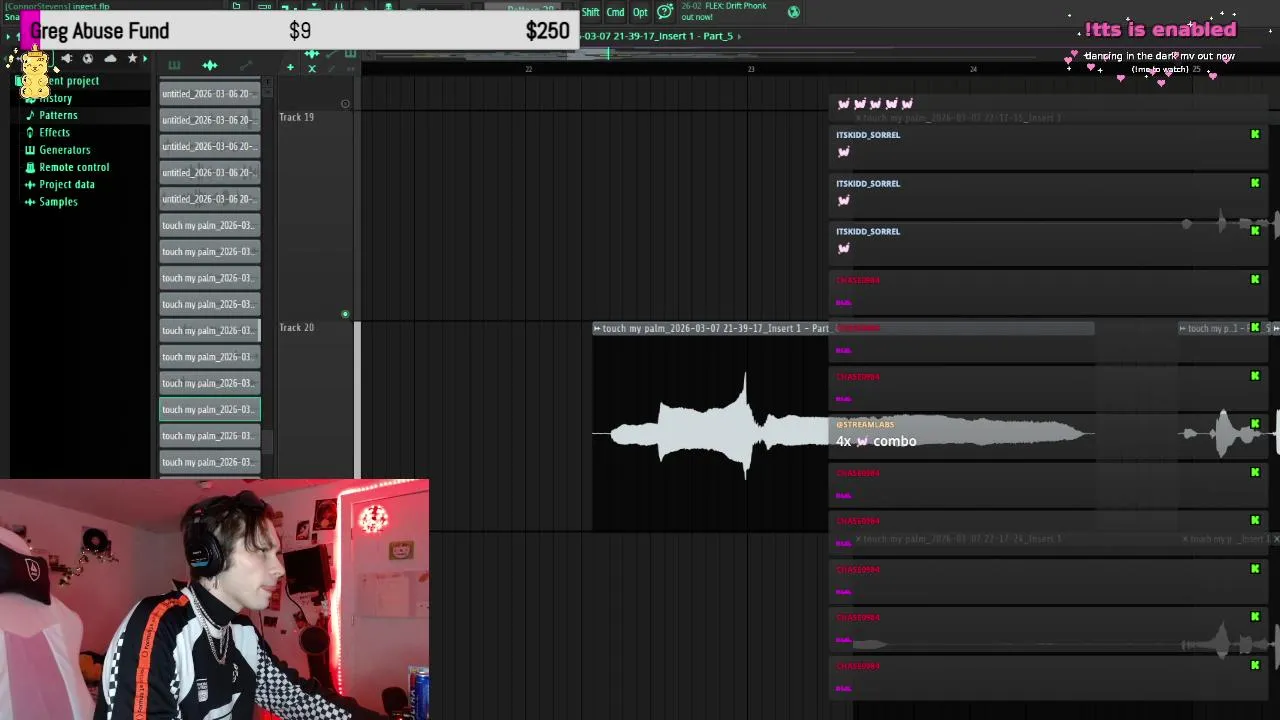Click the globe icon in browser header
The image size is (1280, 720).
(88, 59)
